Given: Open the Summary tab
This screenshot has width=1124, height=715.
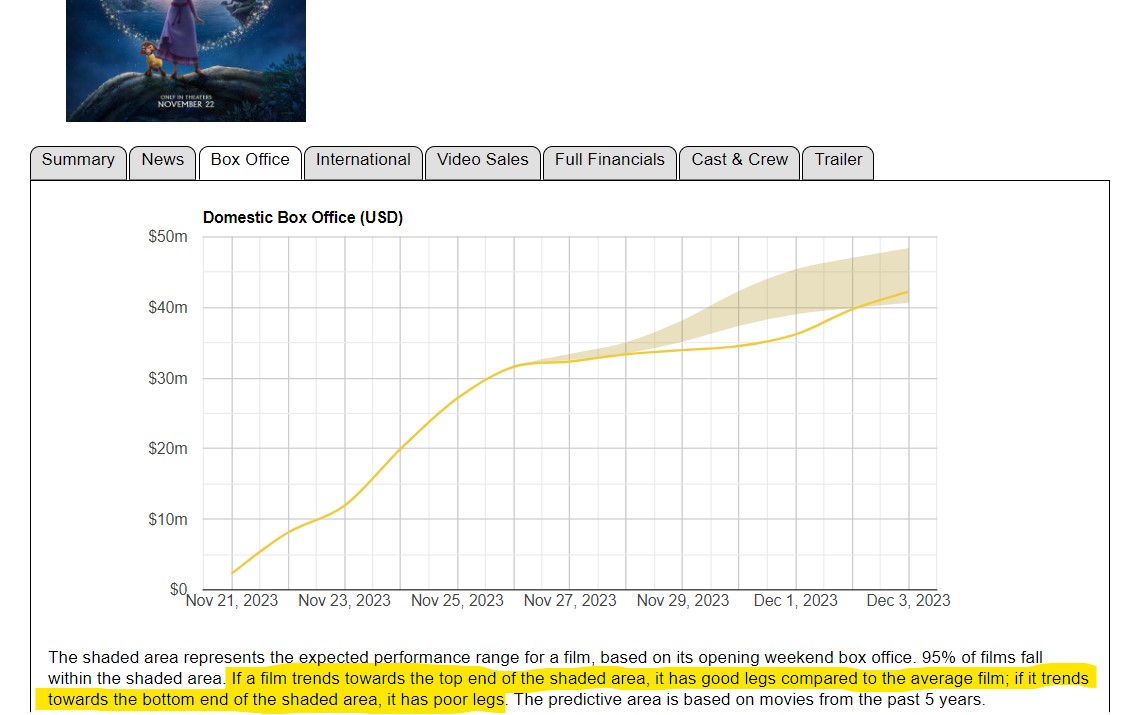Looking at the screenshot, I should pos(78,160).
